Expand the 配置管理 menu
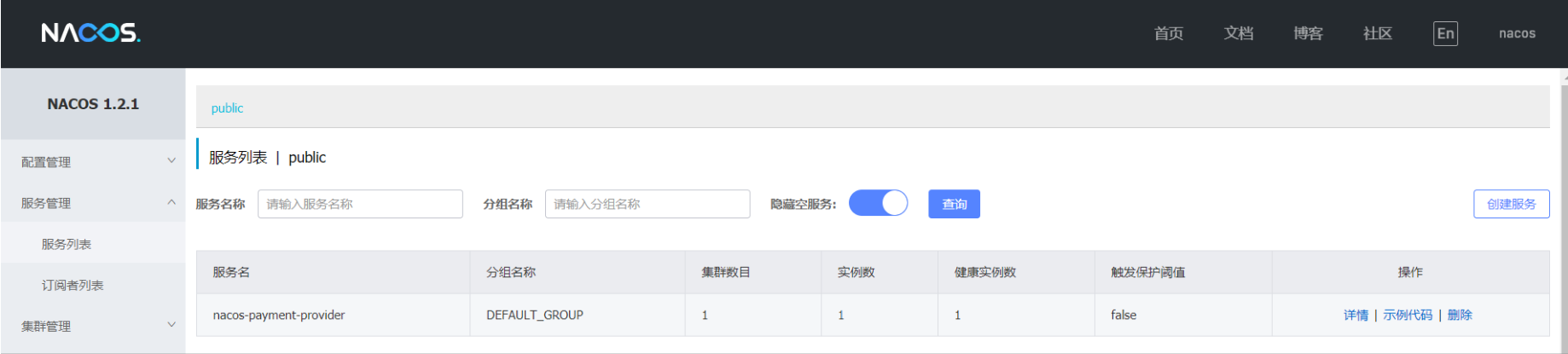Viewport: 1568px width, 354px height. 92,162
